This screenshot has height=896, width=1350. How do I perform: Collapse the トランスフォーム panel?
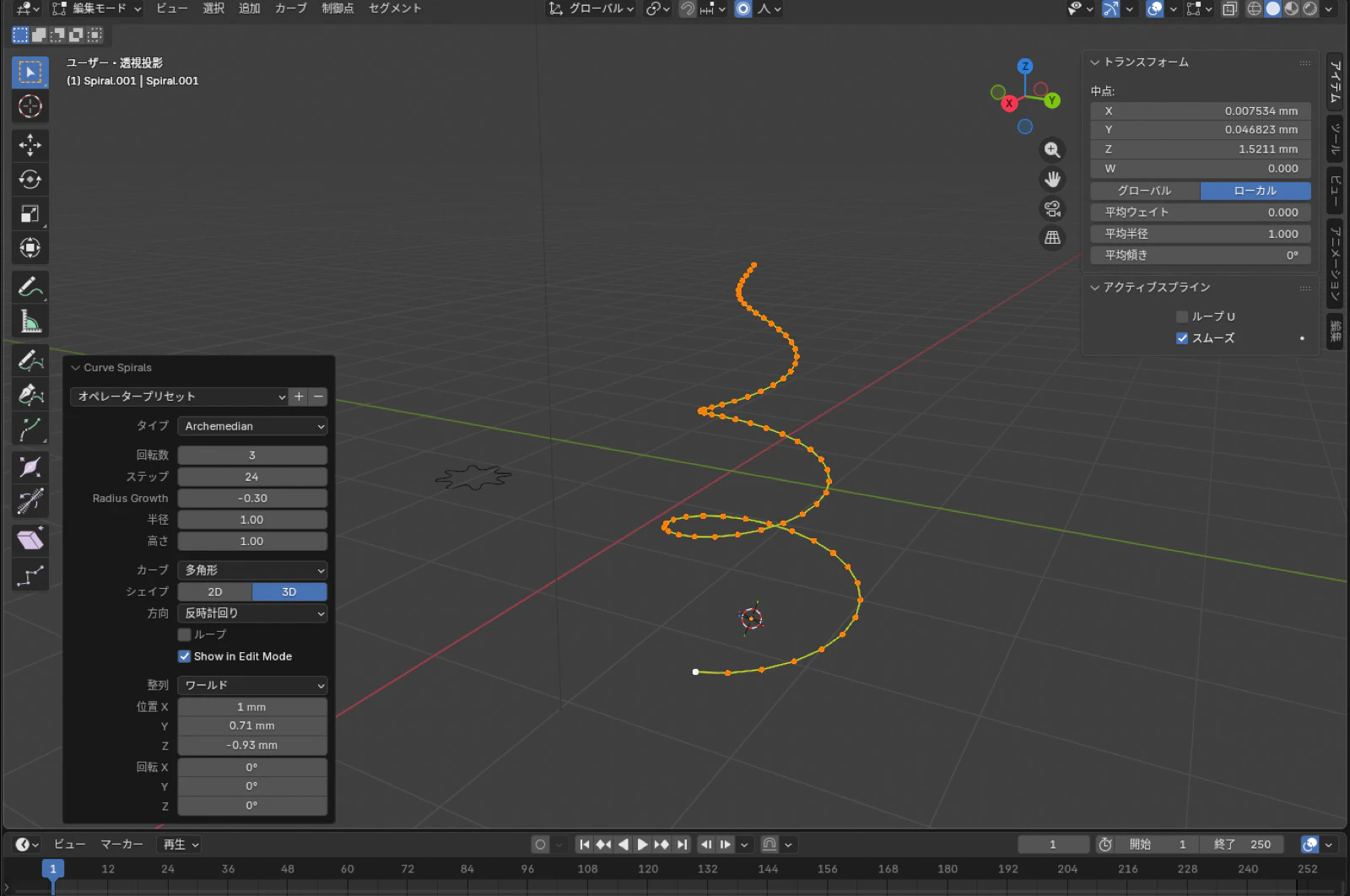[x=1095, y=62]
